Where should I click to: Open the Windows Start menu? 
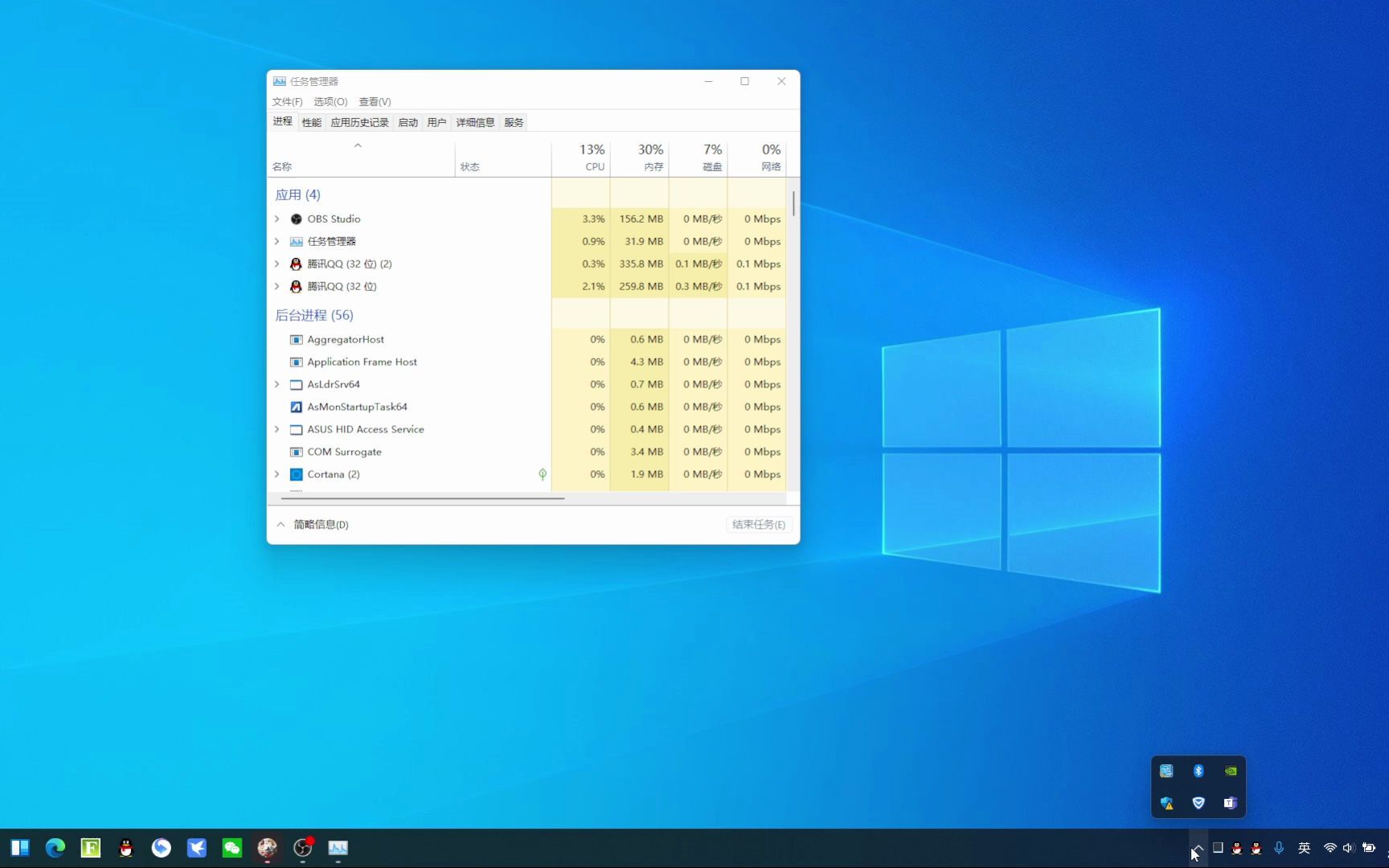(x=20, y=848)
